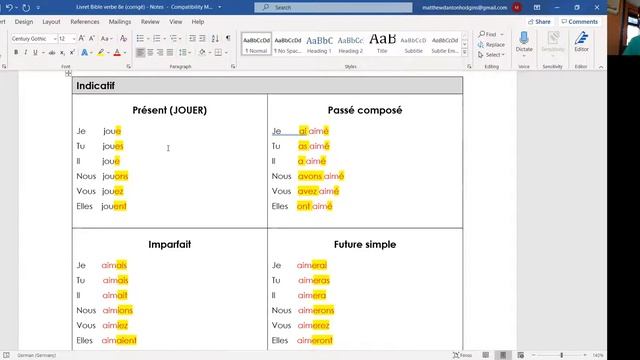Viewport: 640px width, 360px height.
Task: Insert a numbered list
Action: pos(157,38)
